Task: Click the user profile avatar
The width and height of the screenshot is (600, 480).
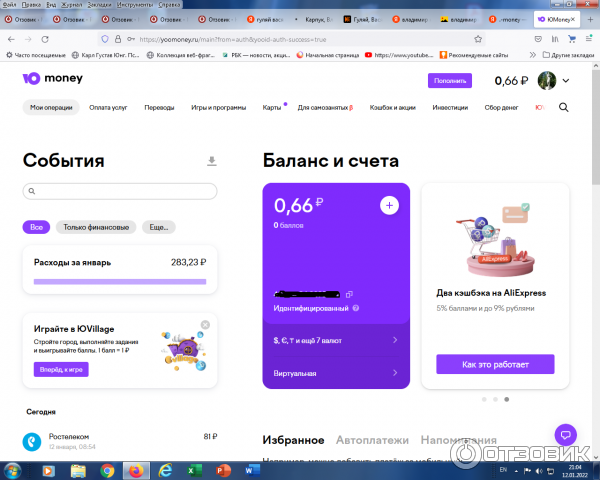Action: pyautogui.click(x=547, y=81)
